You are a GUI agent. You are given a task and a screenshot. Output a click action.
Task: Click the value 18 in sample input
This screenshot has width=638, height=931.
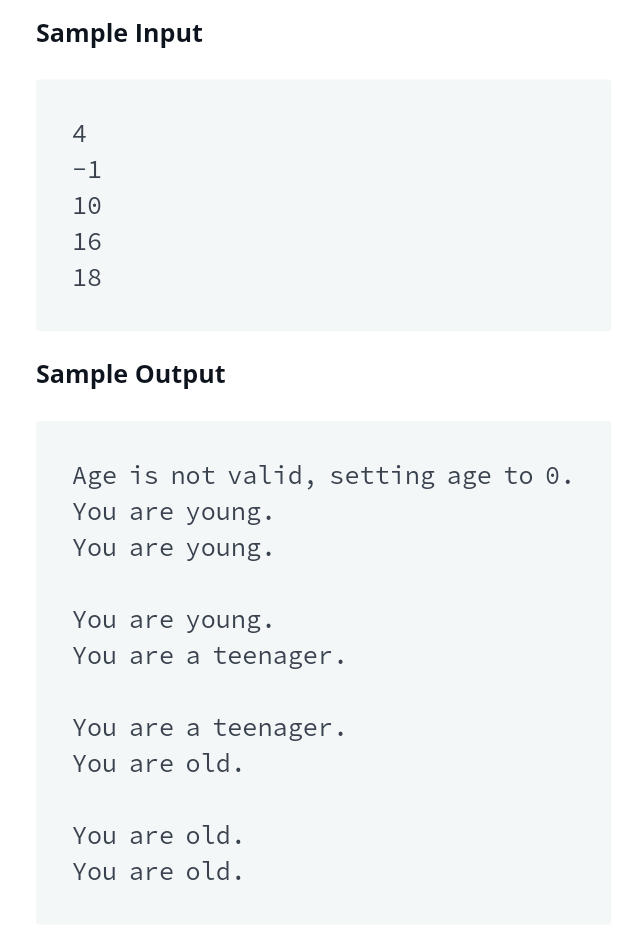coord(87,278)
